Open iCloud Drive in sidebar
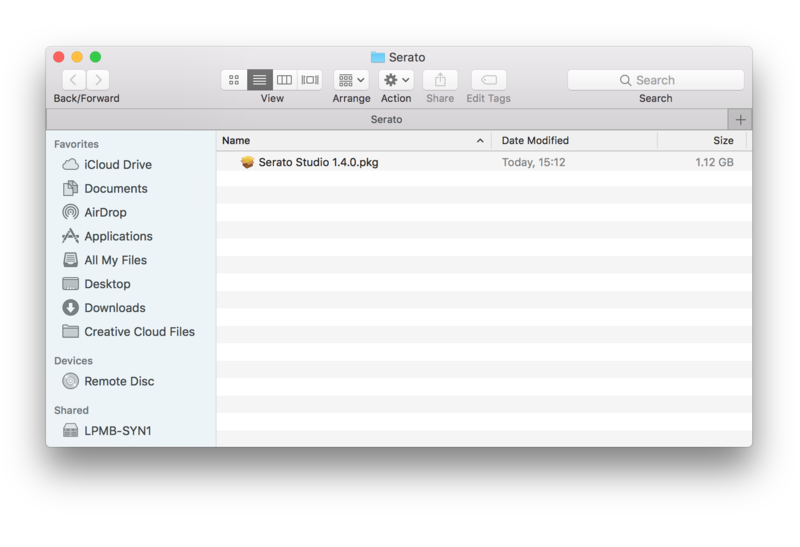The width and height of the screenshot is (800, 547). coord(117,165)
